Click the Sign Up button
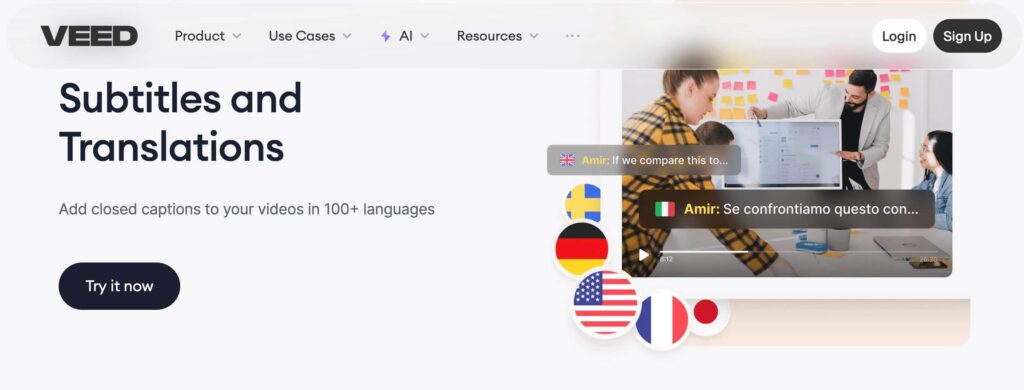The image size is (1024, 390). coord(967,36)
